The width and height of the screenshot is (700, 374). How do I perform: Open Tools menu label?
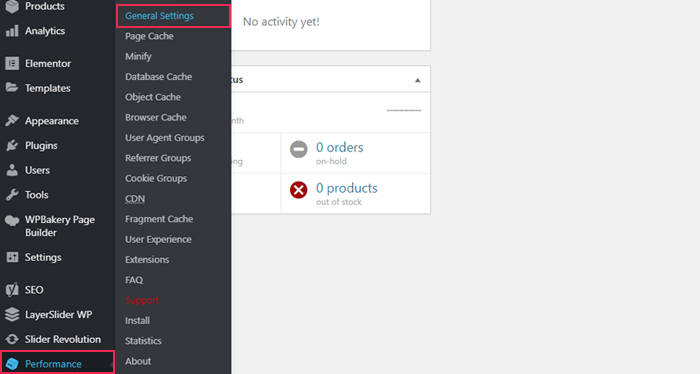36,195
